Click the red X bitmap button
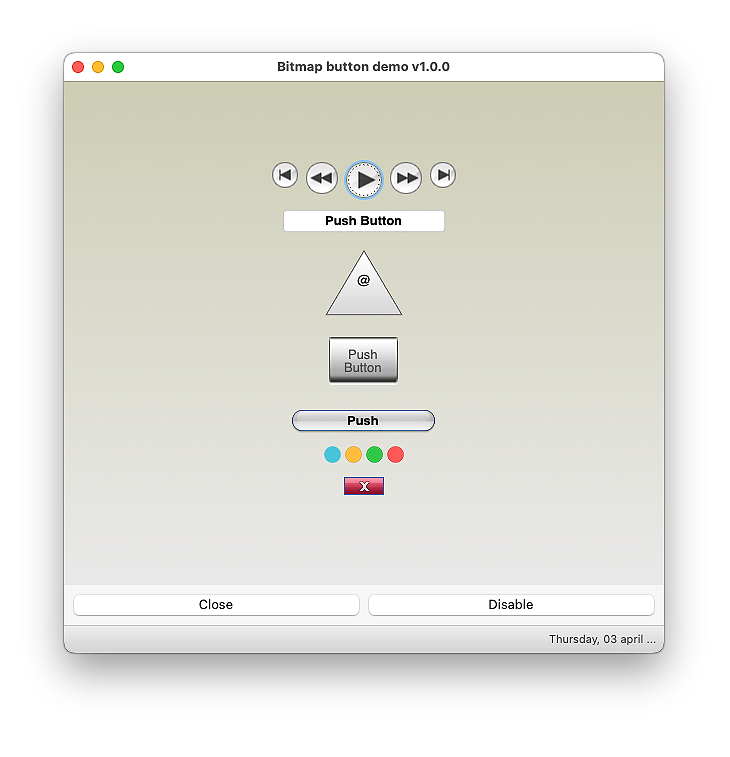Viewport: 730px width, 757px height. tap(364, 486)
